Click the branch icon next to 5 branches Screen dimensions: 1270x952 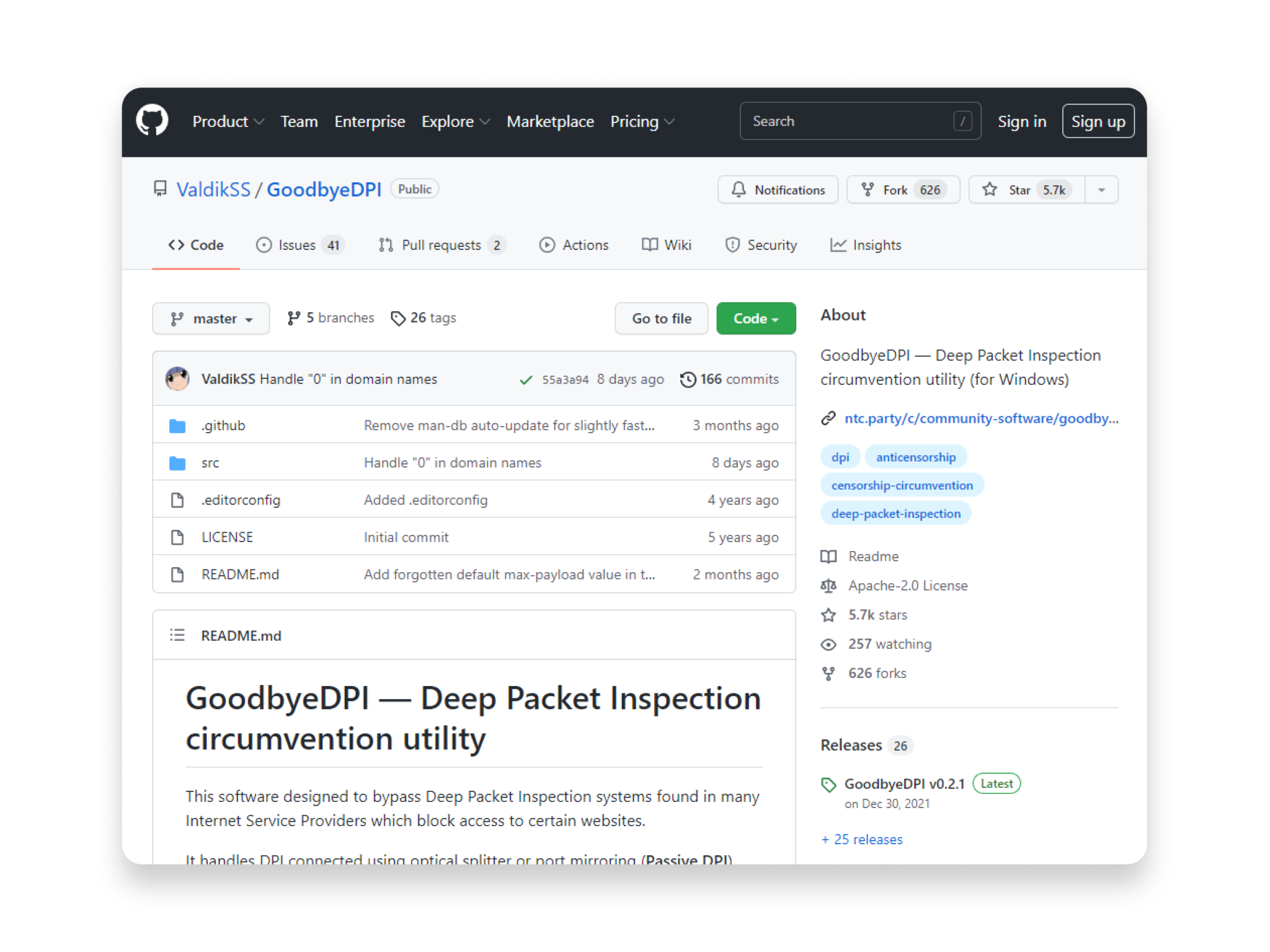point(294,318)
